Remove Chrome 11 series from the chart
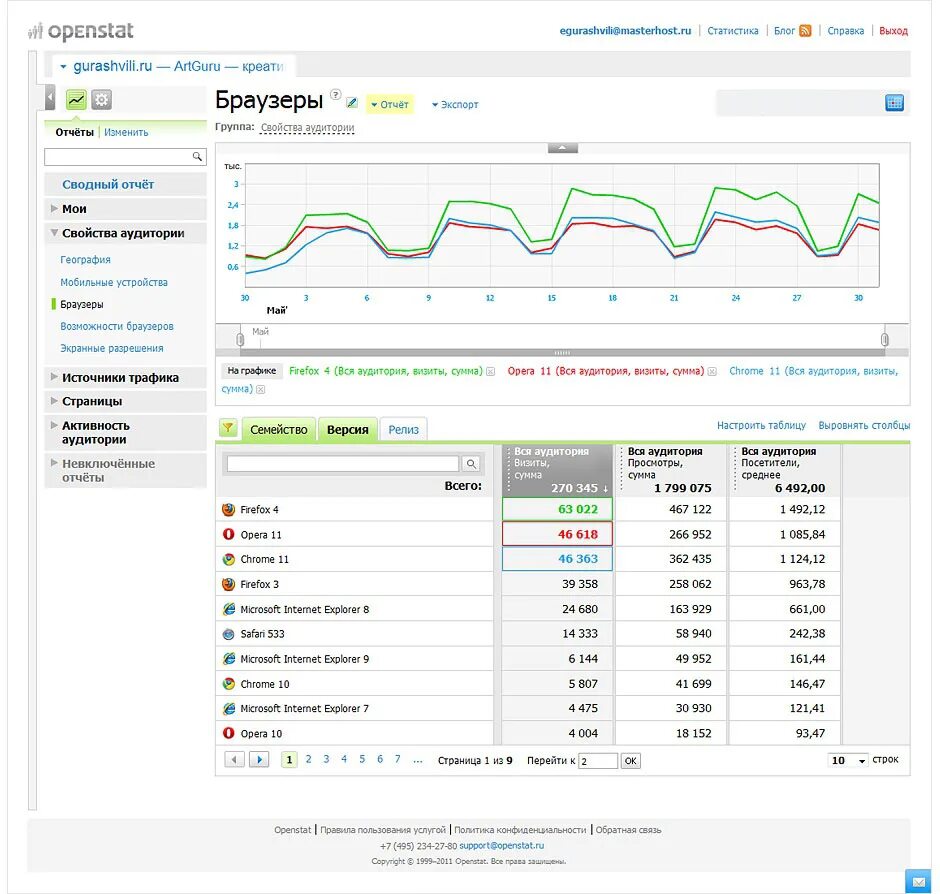The height and width of the screenshot is (894, 940). point(260,390)
